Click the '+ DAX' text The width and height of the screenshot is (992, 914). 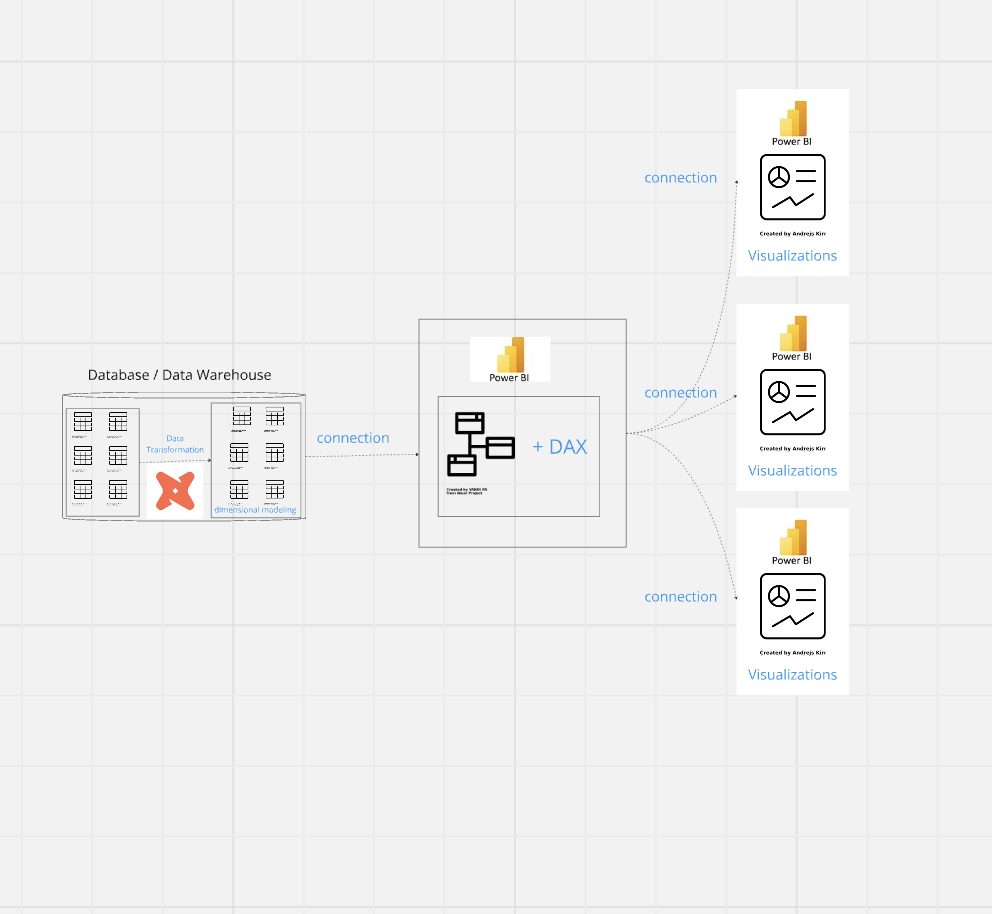click(560, 447)
